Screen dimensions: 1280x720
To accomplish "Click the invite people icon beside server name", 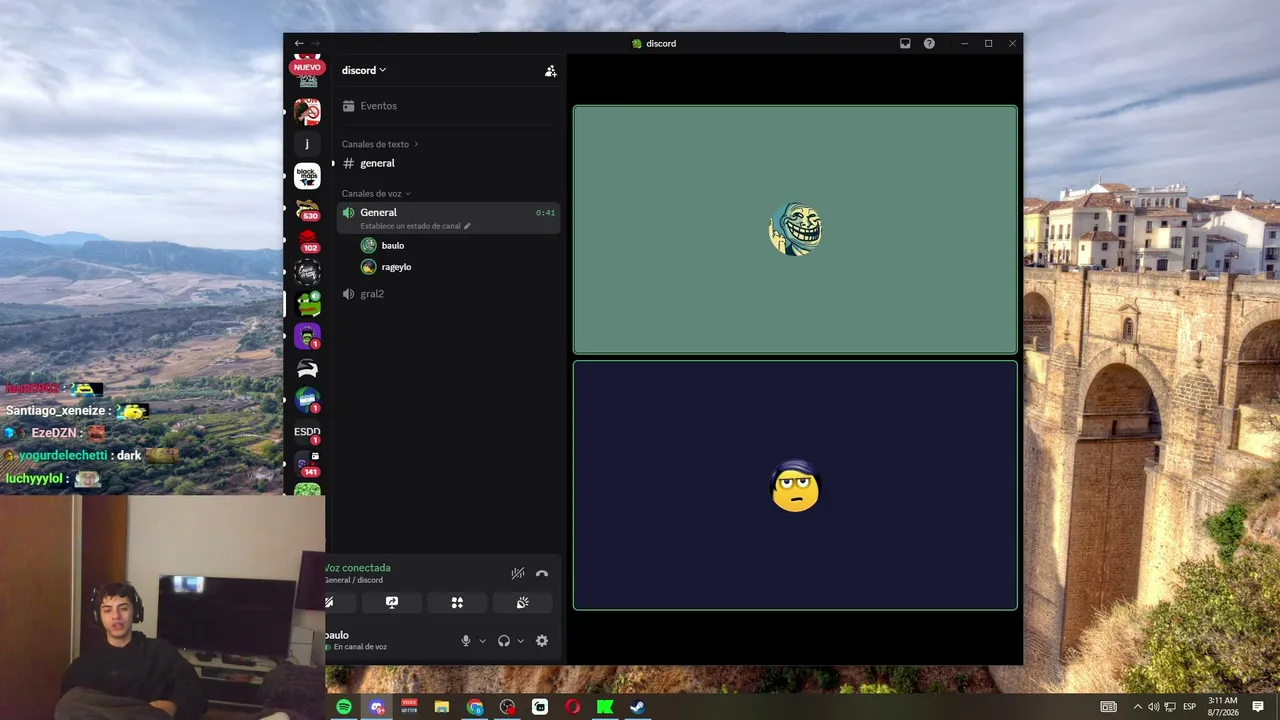I will pyautogui.click(x=550, y=71).
